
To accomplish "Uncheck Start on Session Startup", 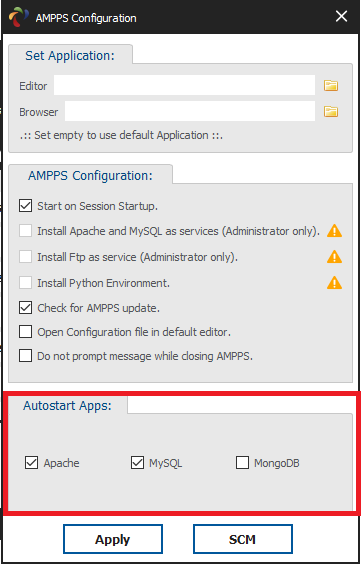I will [26, 206].
